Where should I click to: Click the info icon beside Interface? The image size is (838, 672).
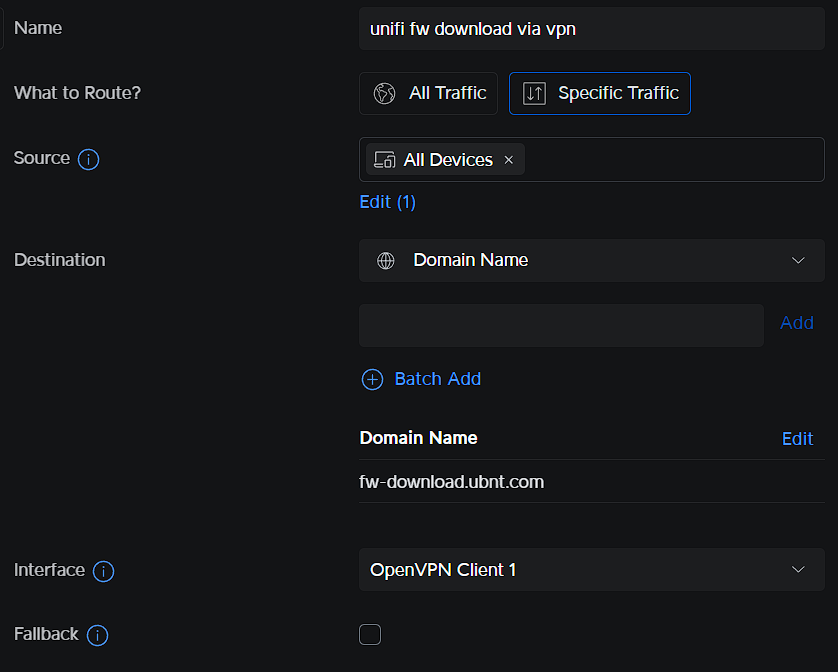click(103, 571)
